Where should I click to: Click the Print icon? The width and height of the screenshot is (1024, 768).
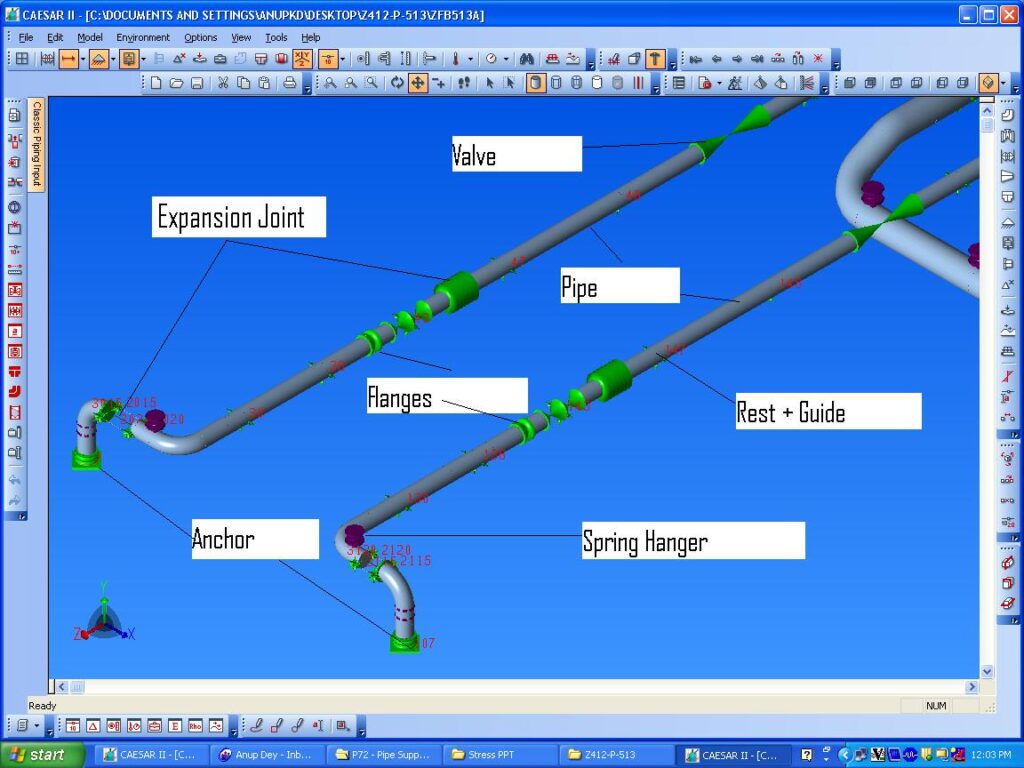coord(289,83)
